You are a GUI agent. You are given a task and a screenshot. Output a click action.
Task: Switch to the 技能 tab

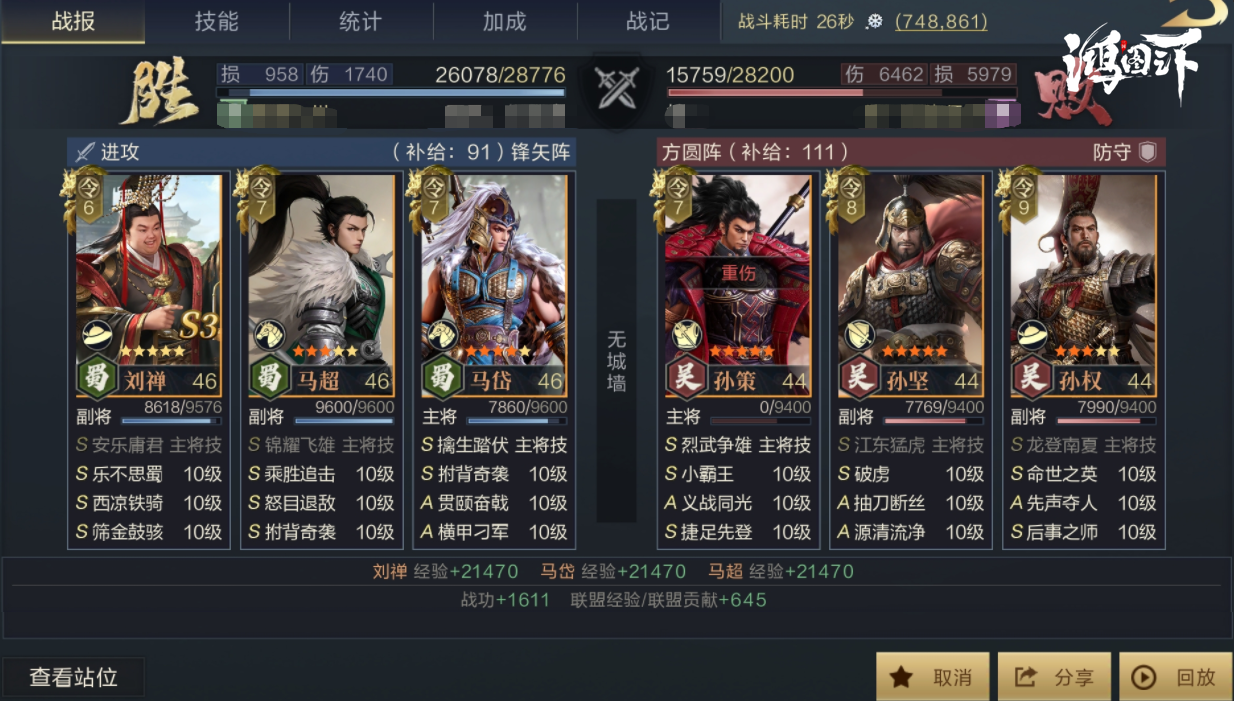(217, 21)
